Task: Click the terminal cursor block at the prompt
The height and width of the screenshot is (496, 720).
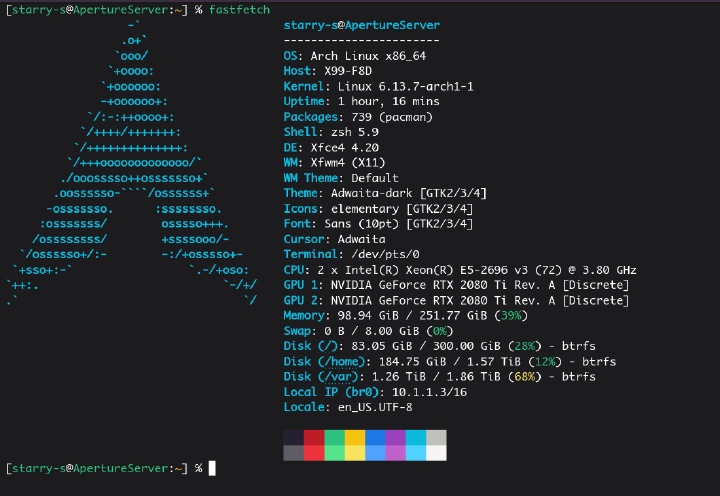Action: [x=212, y=468]
